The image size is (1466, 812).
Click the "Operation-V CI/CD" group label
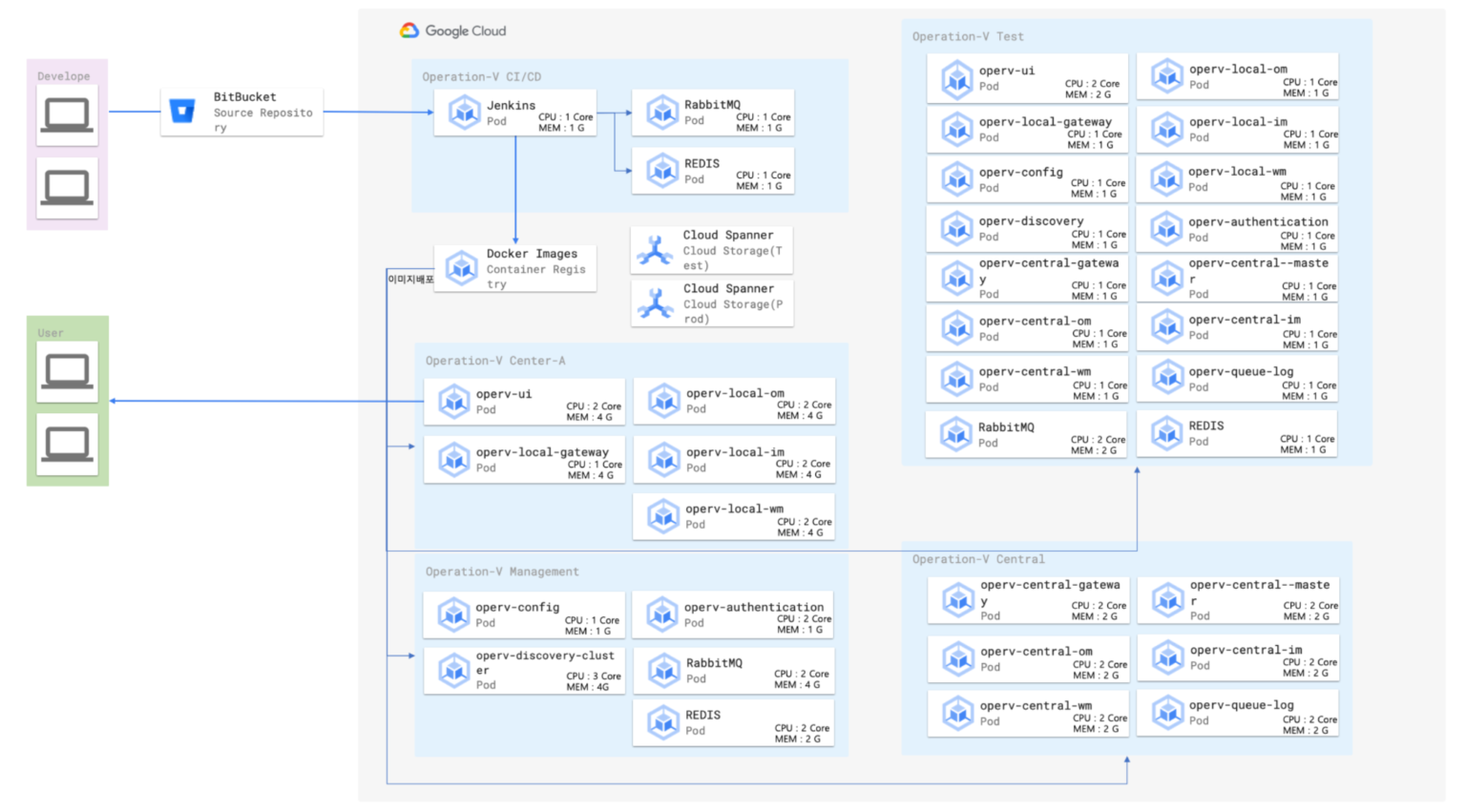[482, 76]
